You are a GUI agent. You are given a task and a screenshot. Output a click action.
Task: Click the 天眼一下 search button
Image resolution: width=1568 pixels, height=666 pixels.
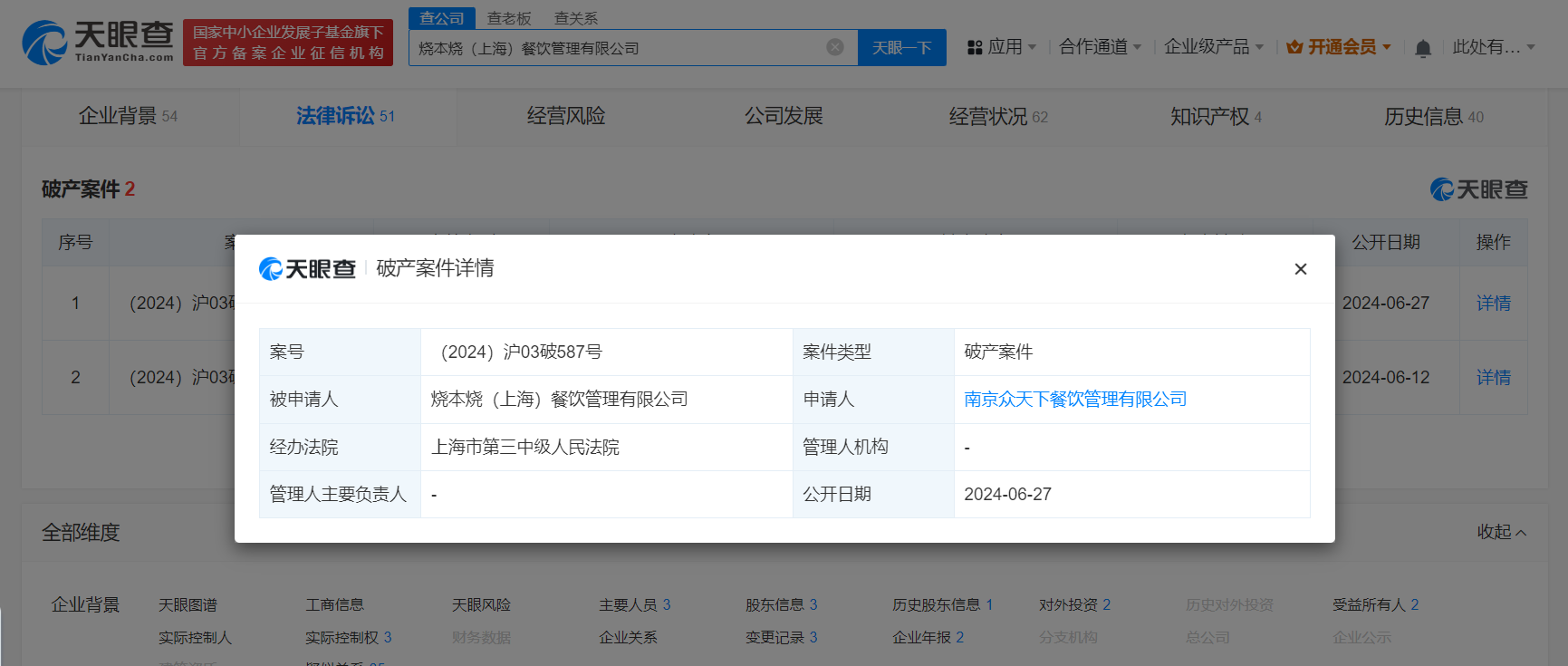[902, 47]
